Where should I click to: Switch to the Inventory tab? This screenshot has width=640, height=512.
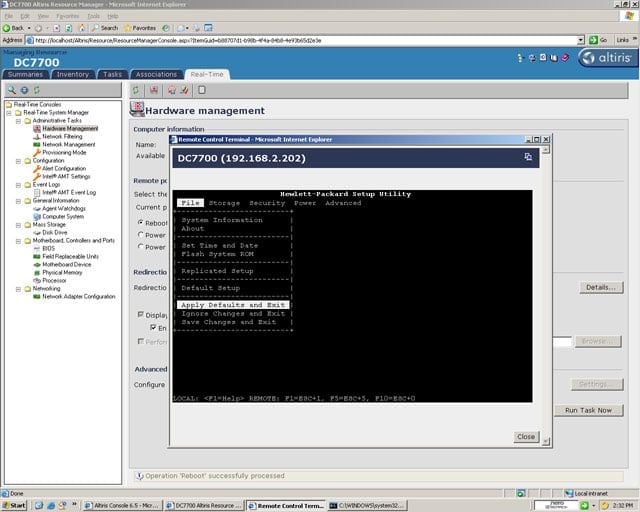(x=73, y=74)
